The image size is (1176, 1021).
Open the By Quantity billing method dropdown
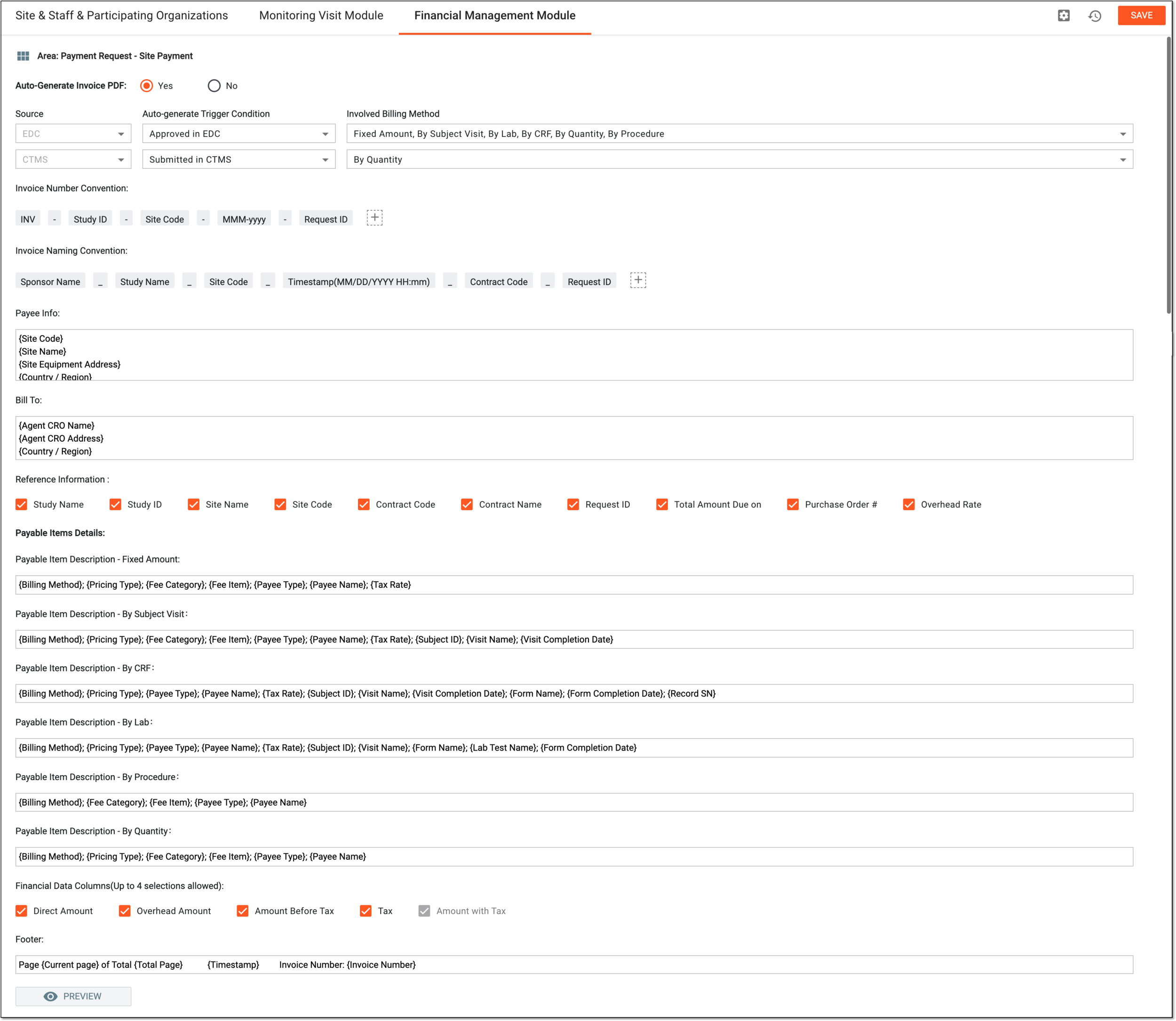(739, 159)
